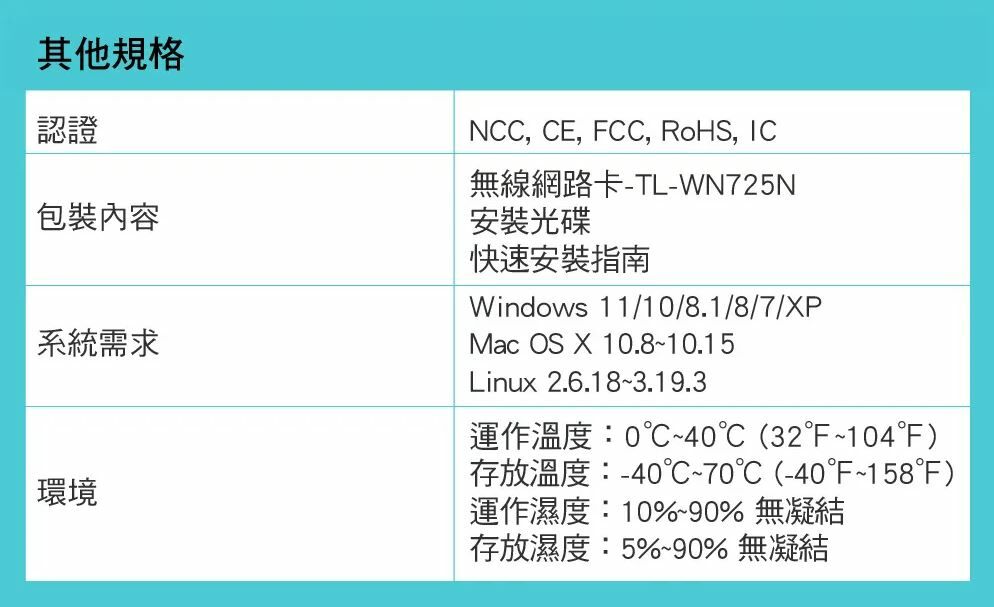Screen dimensions: 994x607
Task: Select the 存放溫度 -40℃~70℃ line
Action: click(712, 472)
